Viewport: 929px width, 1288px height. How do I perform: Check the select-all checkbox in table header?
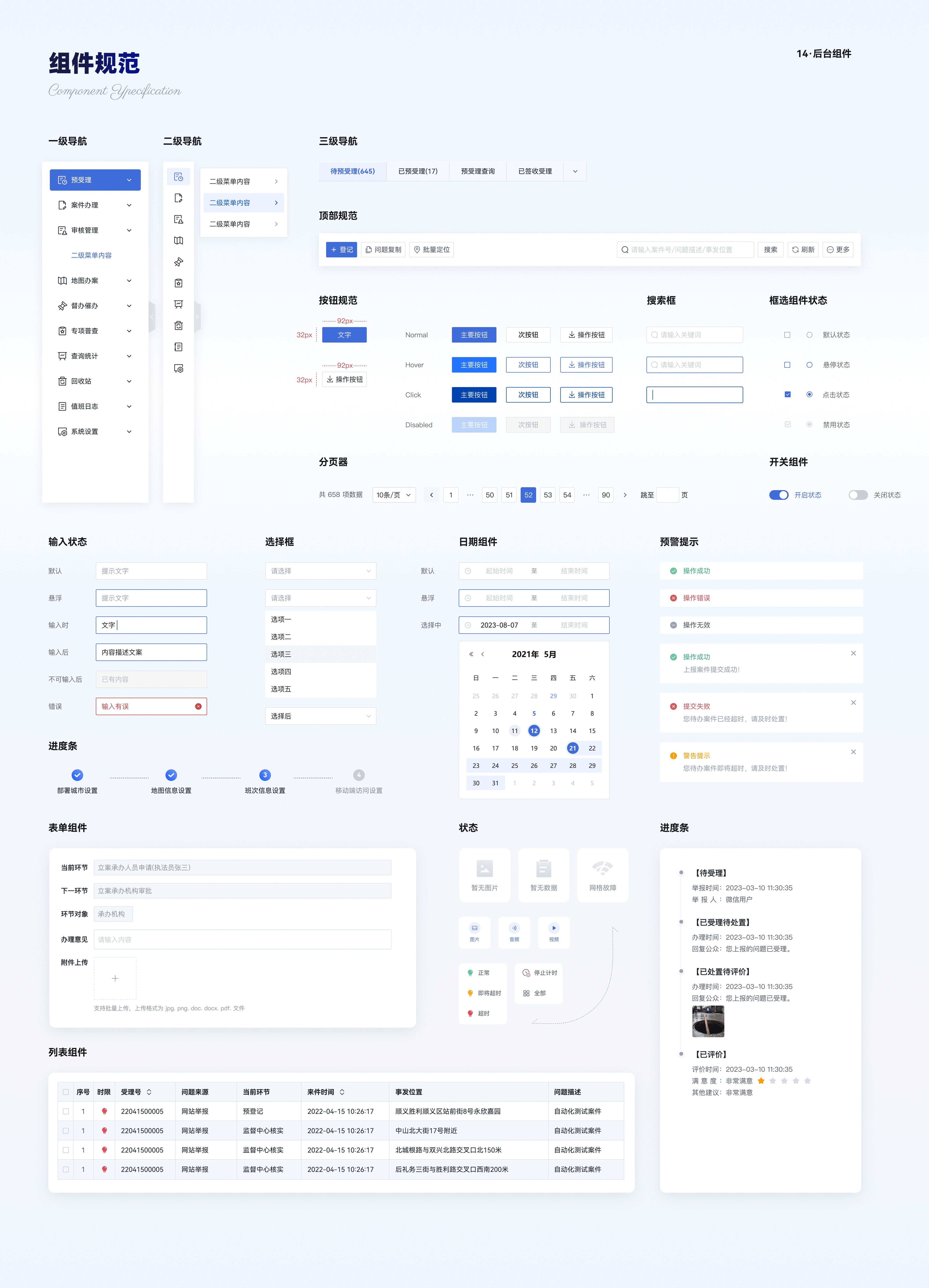pyautogui.click(x=66, y=1092)
